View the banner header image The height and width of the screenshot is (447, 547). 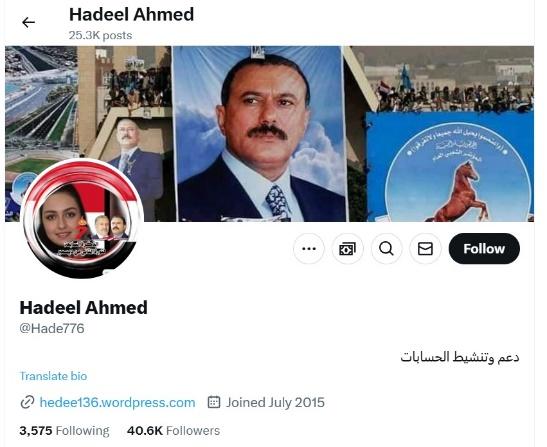tap(269, 134)
